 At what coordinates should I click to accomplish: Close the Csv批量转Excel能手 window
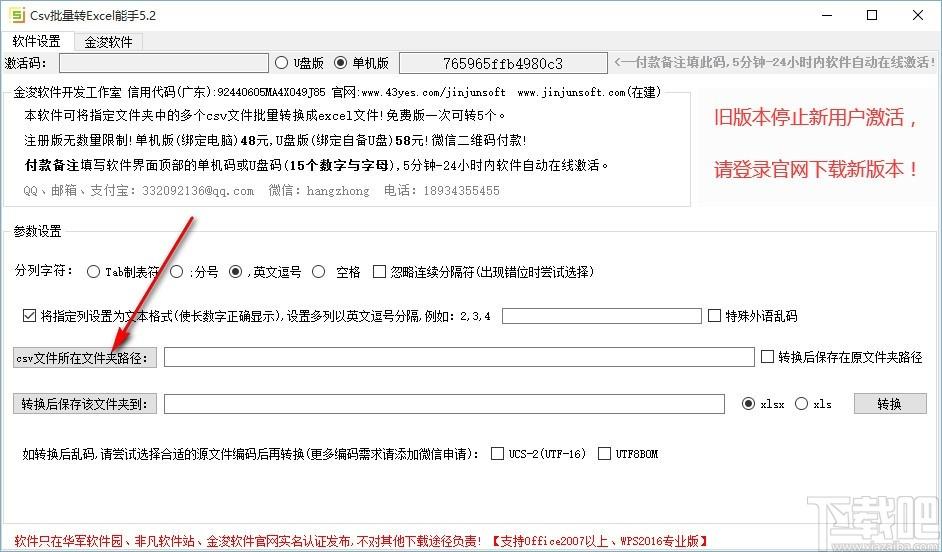click(918, 15)
